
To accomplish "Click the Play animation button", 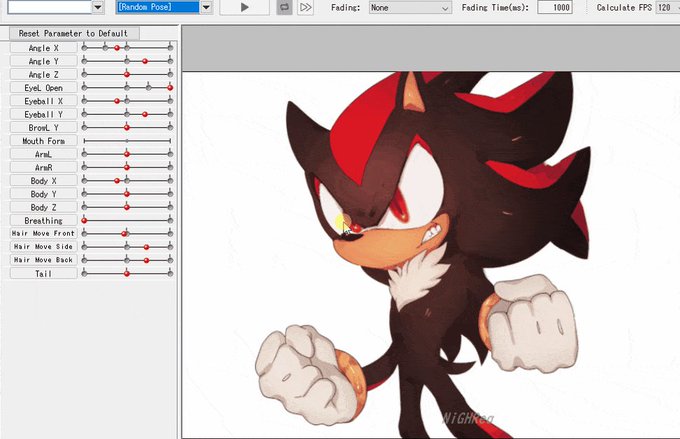I will (x=245, y=7).
